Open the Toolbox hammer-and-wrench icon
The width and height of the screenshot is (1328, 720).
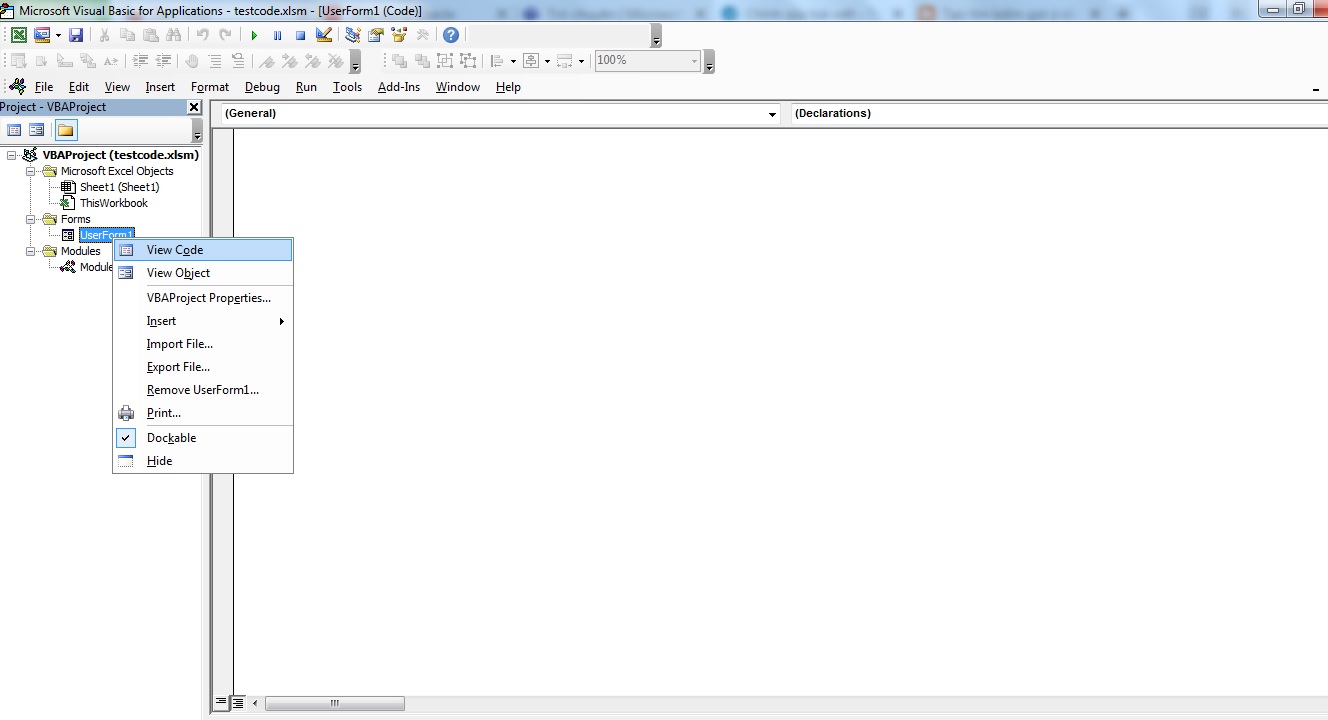point(422,35)
